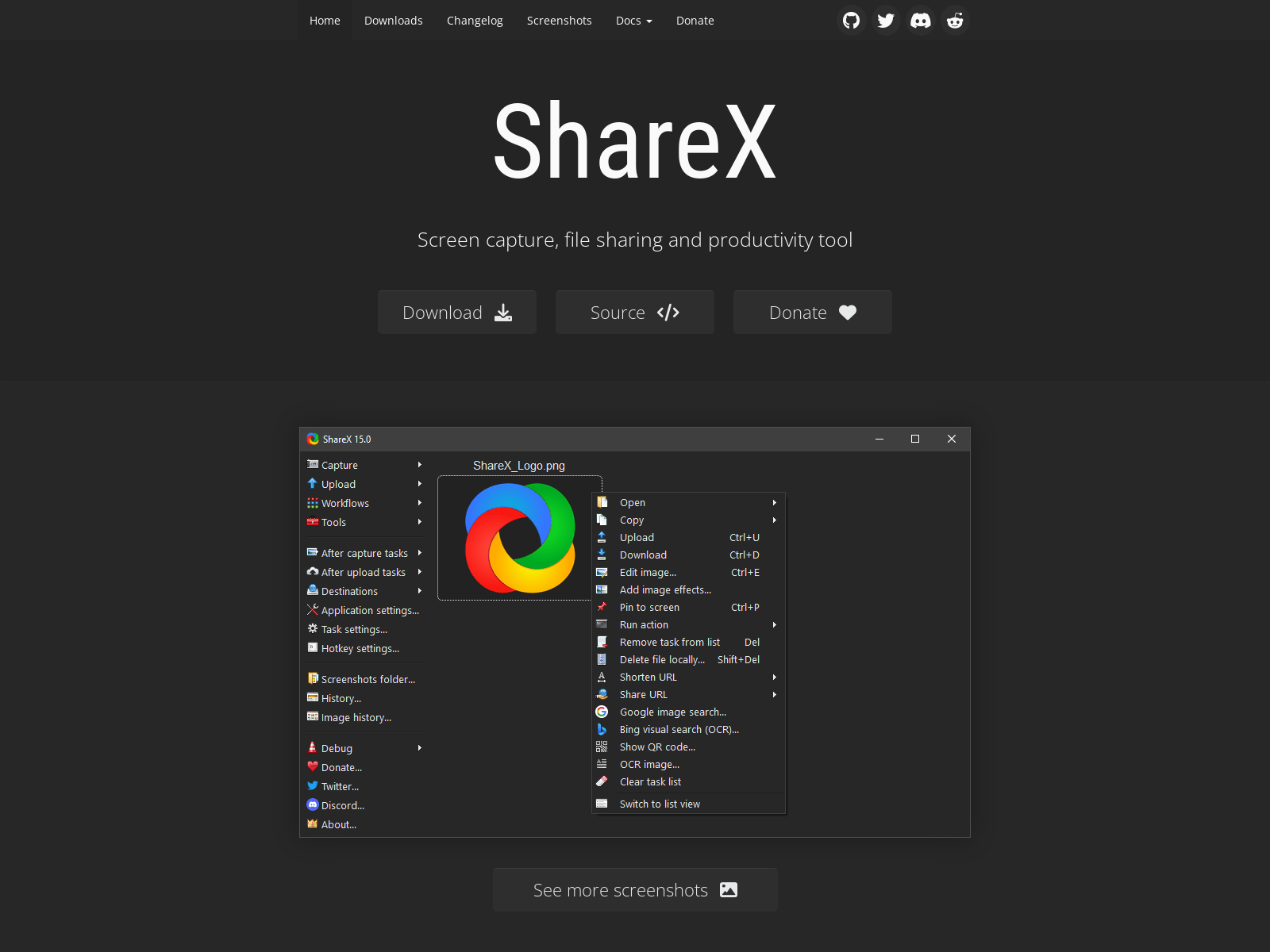Click the Twitter bird icon in sidebar
The image size is (1270, 952).
[x=313, y=786]
